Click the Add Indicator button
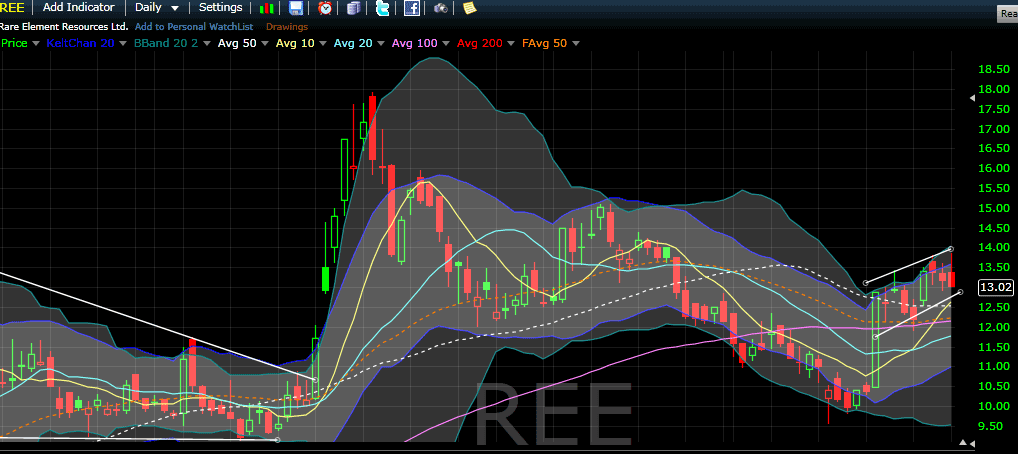This screenshot has width=1018, height=454. click(x=79, y=7)
